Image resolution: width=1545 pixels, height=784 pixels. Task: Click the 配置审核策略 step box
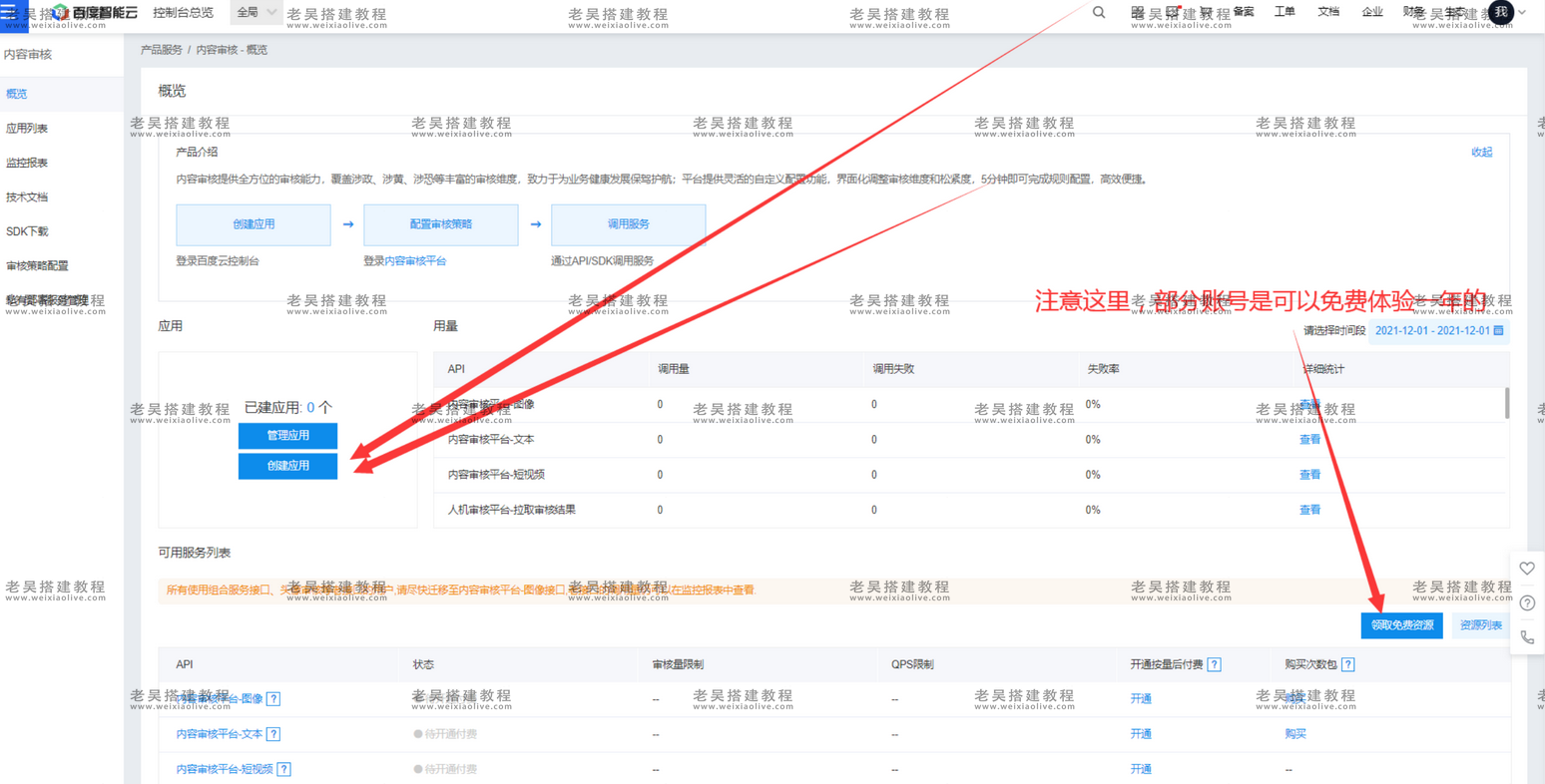click(x=441, y=225)
